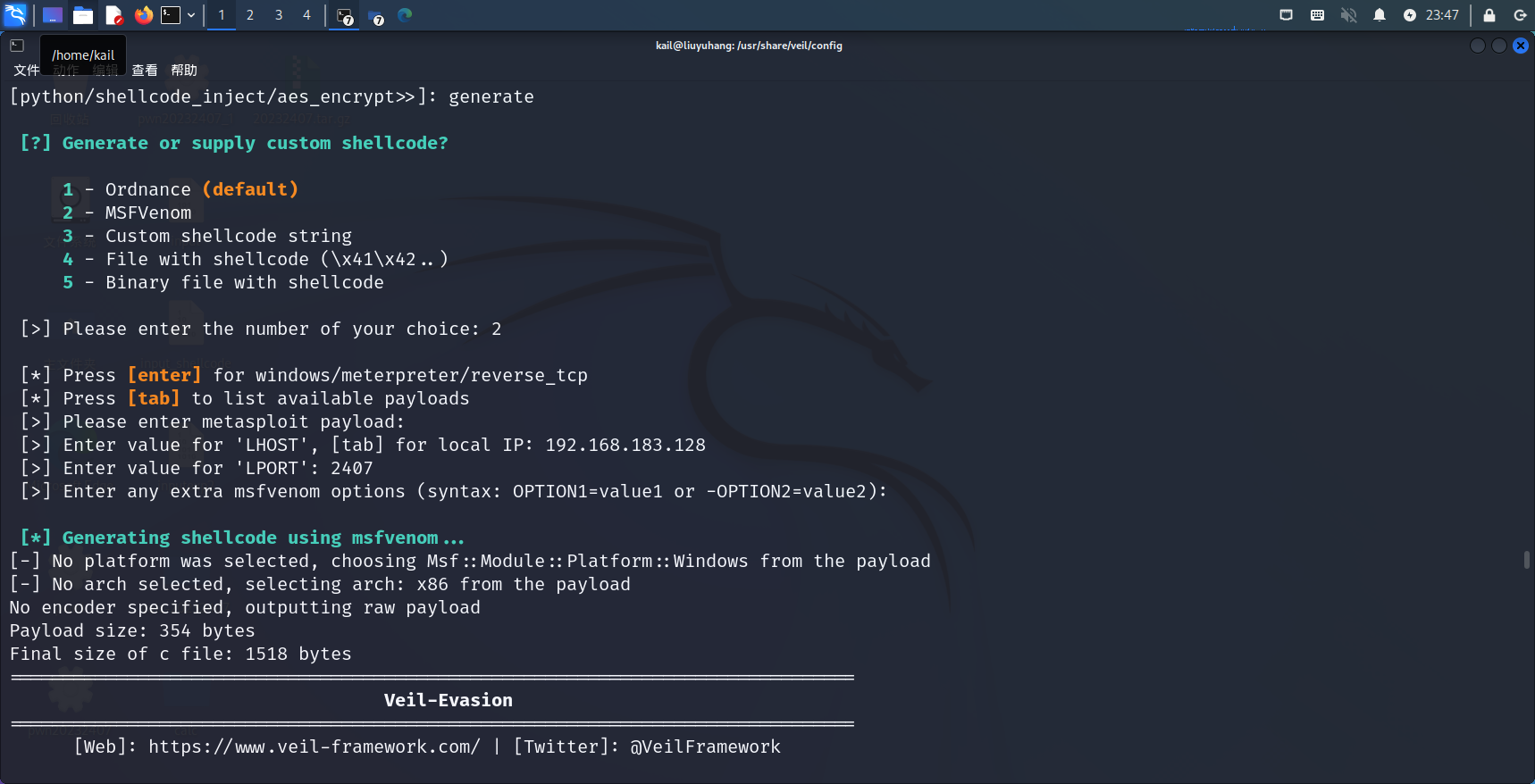1535x784 pixels.
Task: Click the @VeilFramework Twitter handle
Action: point(706,746)
